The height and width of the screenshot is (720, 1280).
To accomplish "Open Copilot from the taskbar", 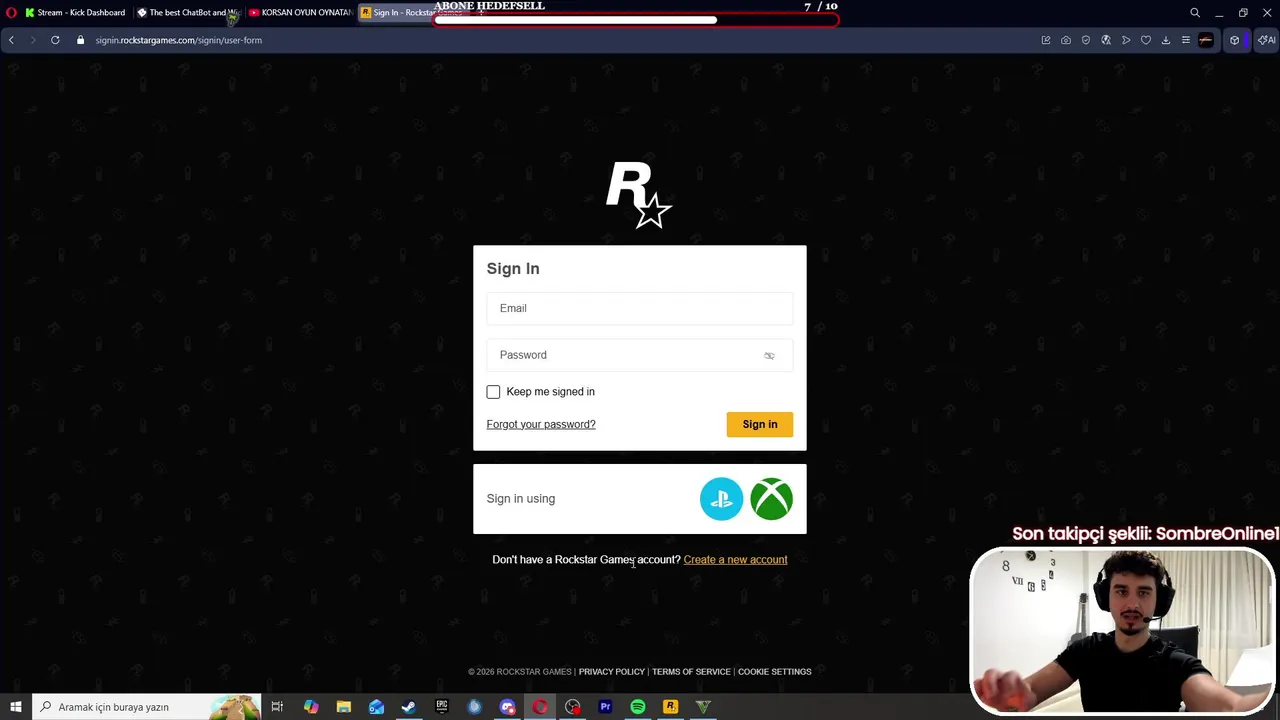I will coord(311,707).
